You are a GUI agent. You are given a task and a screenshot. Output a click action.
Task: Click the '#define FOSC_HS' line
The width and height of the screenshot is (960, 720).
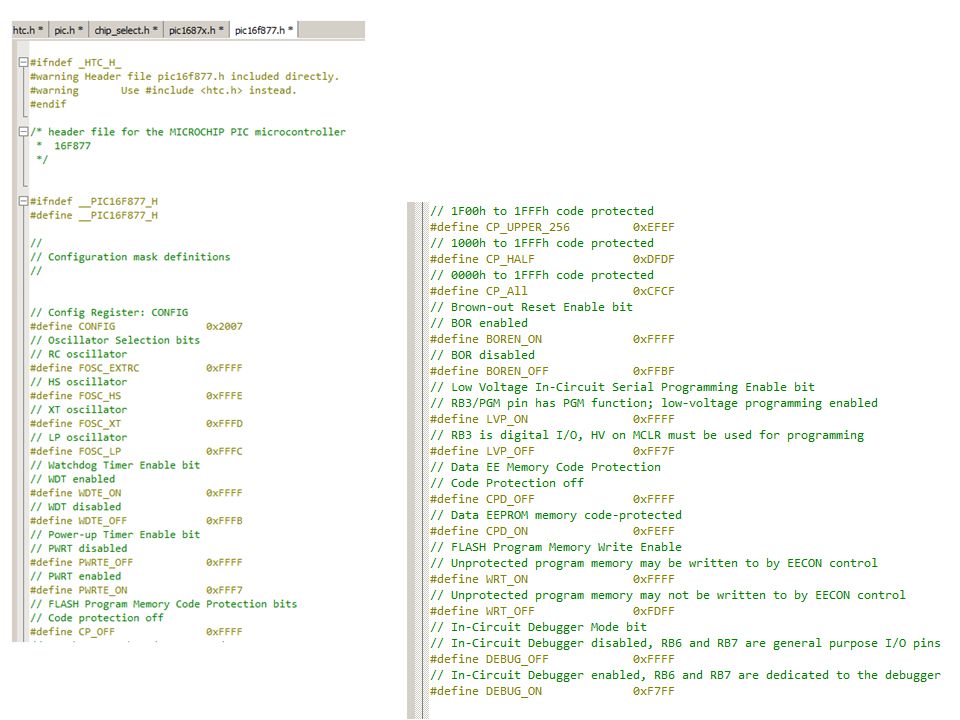point(136,396)
